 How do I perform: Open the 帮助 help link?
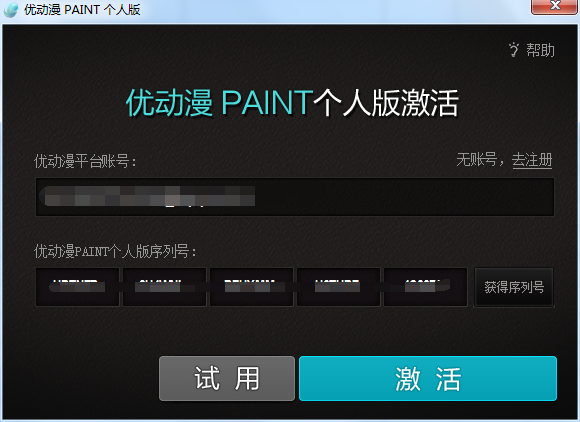point(540,50)
